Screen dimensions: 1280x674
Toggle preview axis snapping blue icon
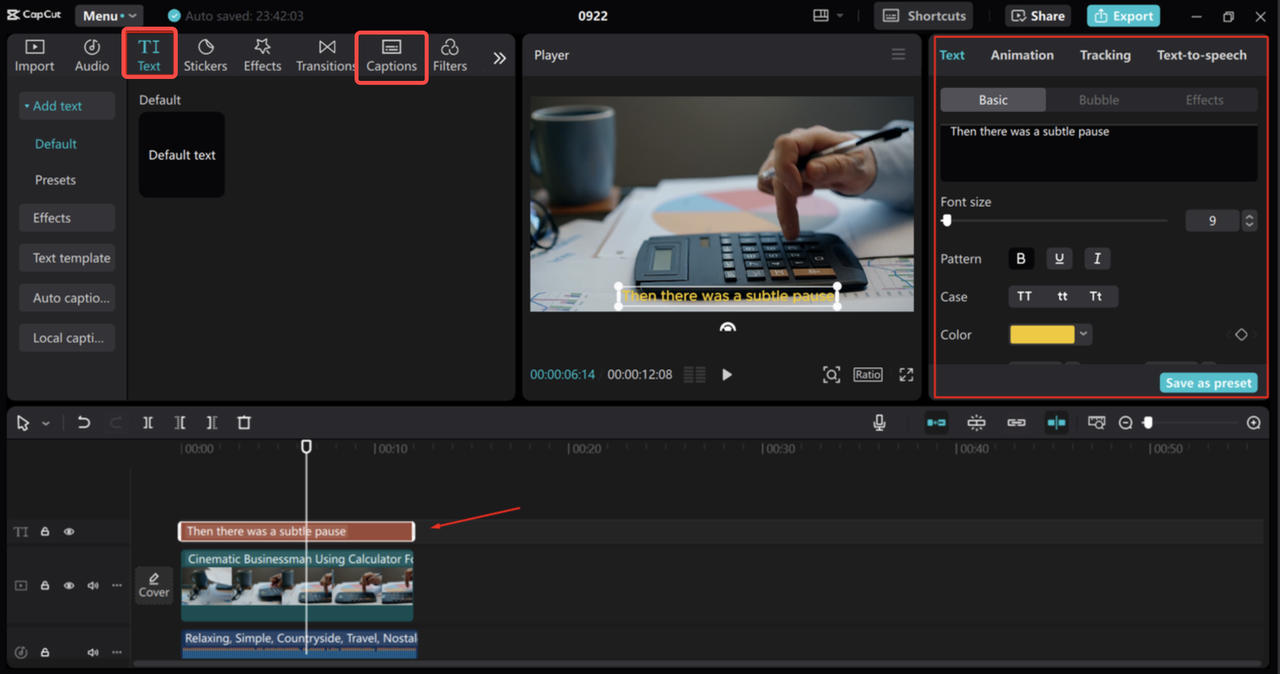click(1056, 423)
